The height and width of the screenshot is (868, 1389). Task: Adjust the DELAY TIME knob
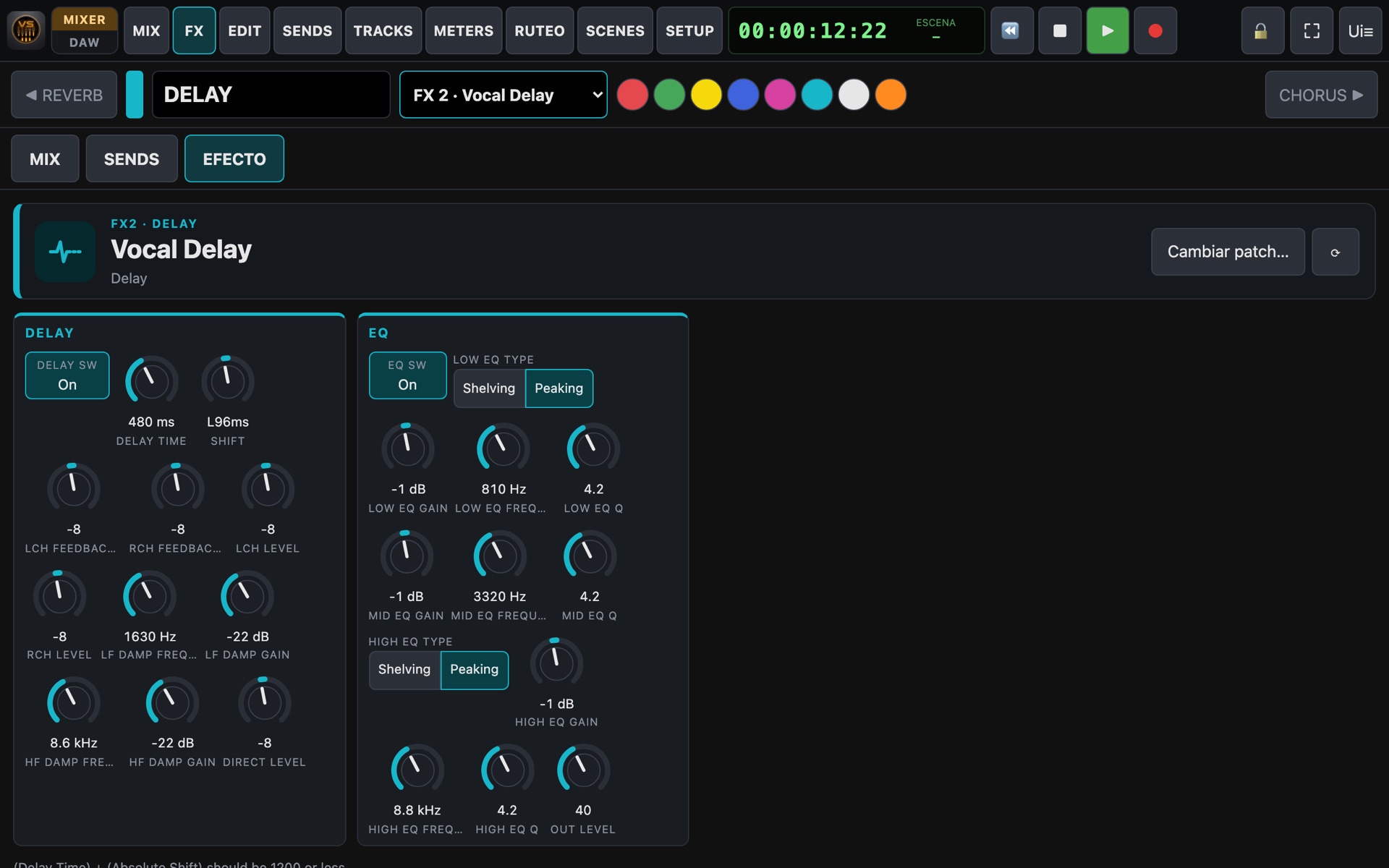[151, 380]
